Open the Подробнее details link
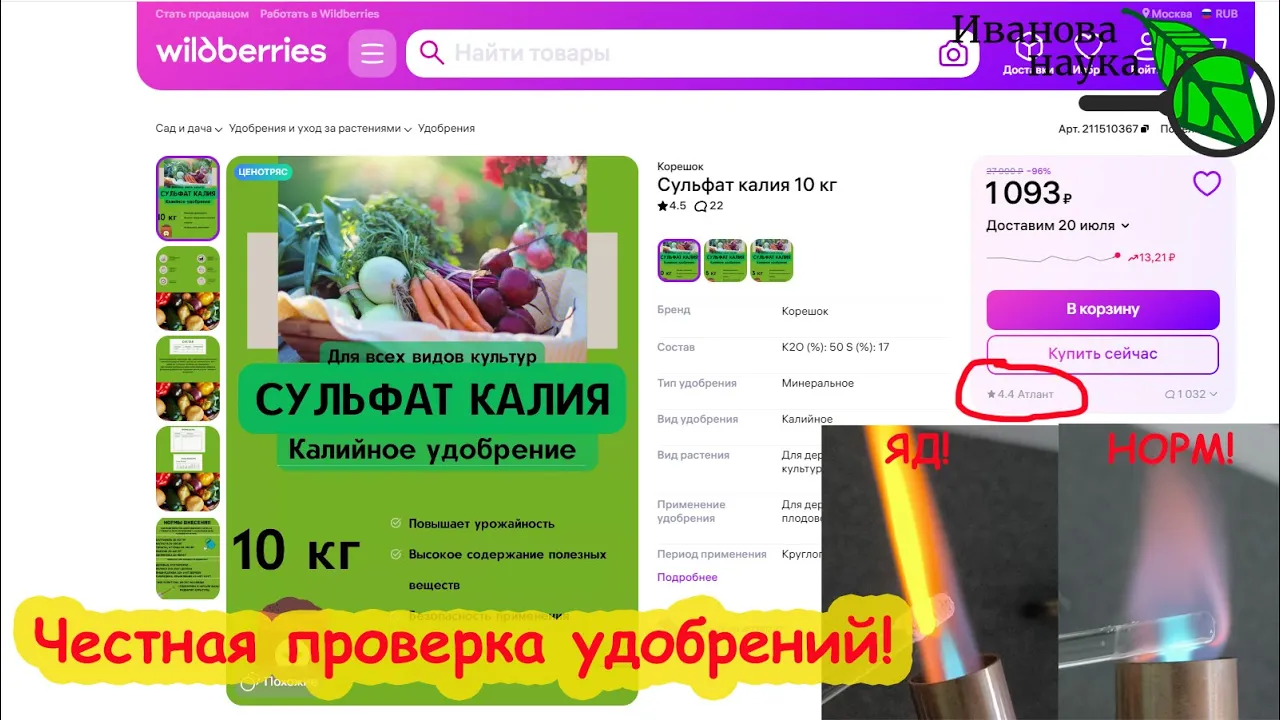This screenshot has width=1280, height=720. click(x=687, y=577)
